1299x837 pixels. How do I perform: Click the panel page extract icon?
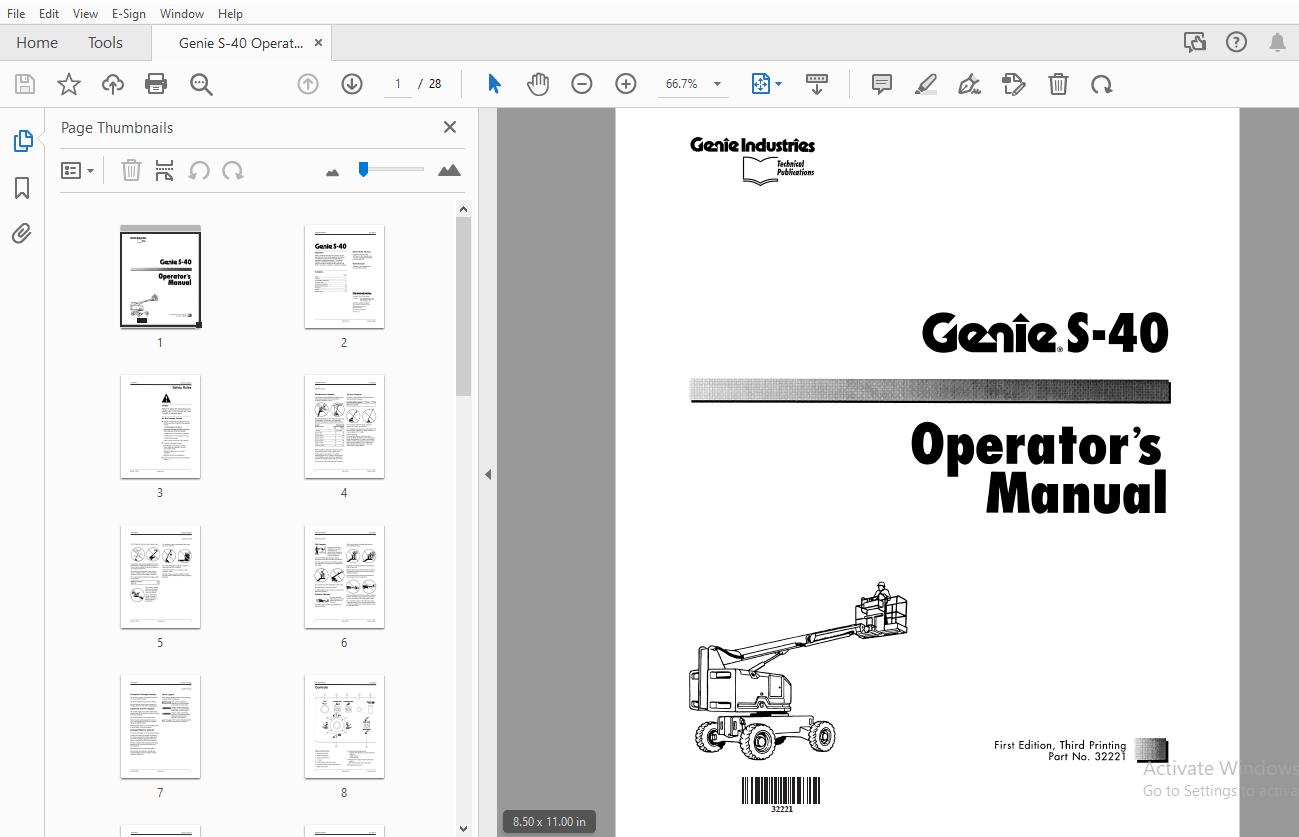pyautogui.click(x=165, y=170)
